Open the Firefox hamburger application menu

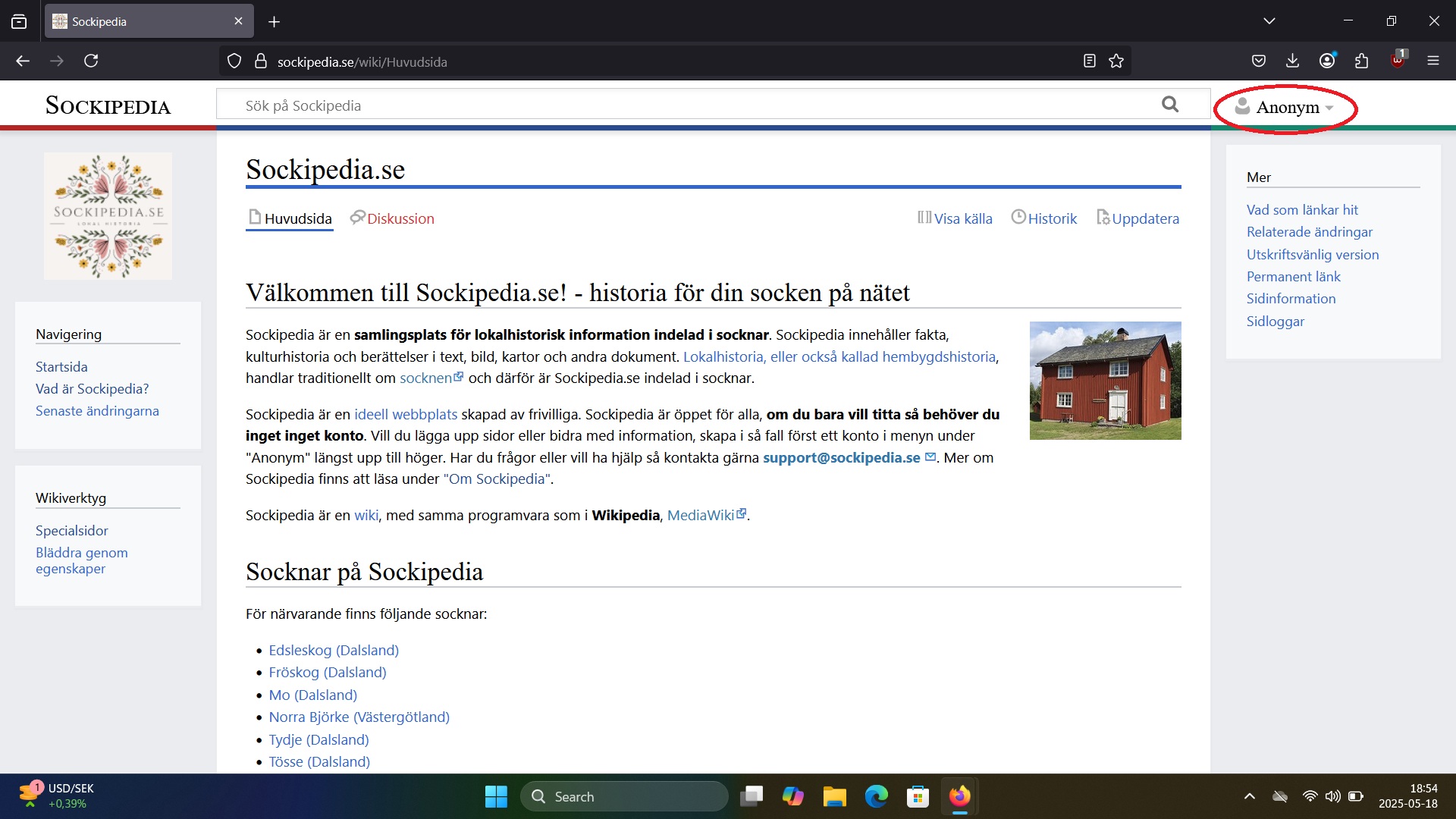click(x=1432, y=61)
